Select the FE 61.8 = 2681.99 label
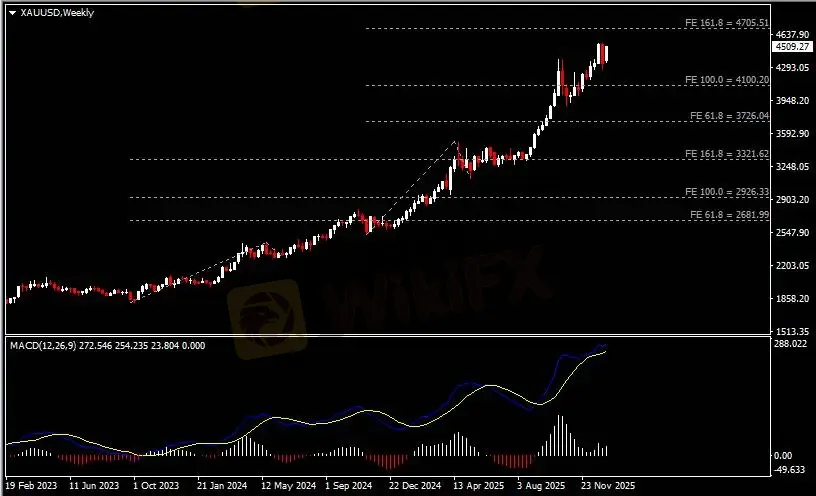This screenshot has height=496, width=816. (729, 214)
